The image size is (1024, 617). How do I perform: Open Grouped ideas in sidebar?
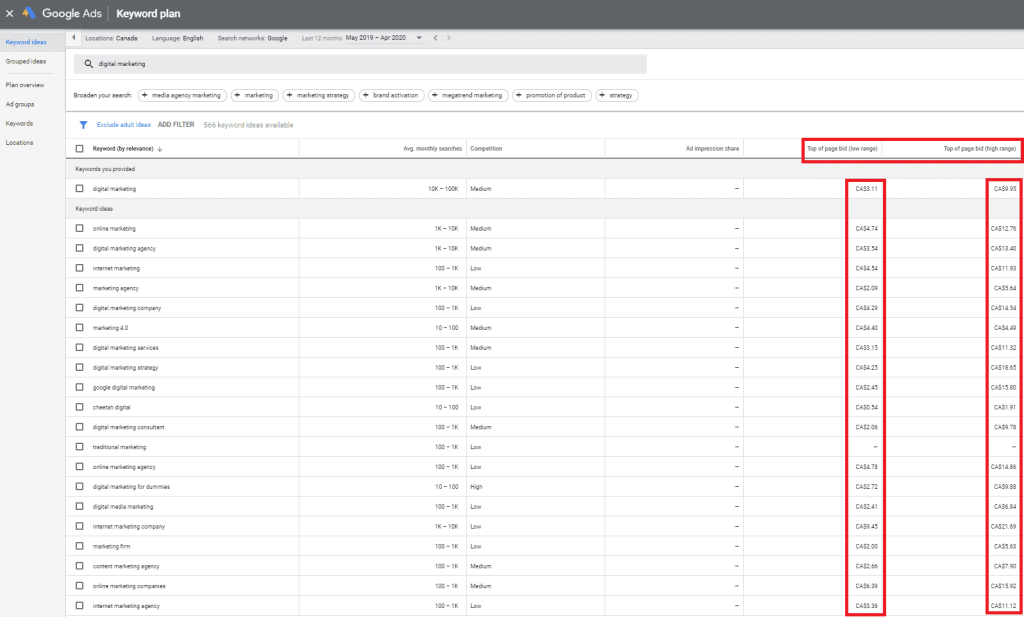25,61
